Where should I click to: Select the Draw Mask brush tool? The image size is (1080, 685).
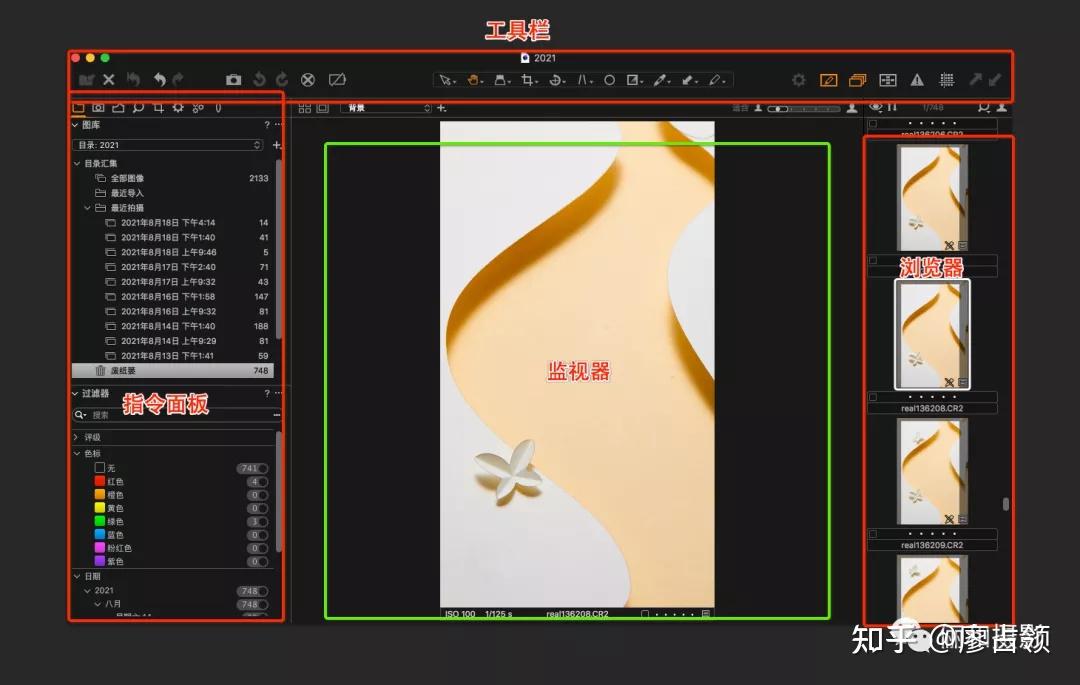pyautogui.click(x=688, y=80)
